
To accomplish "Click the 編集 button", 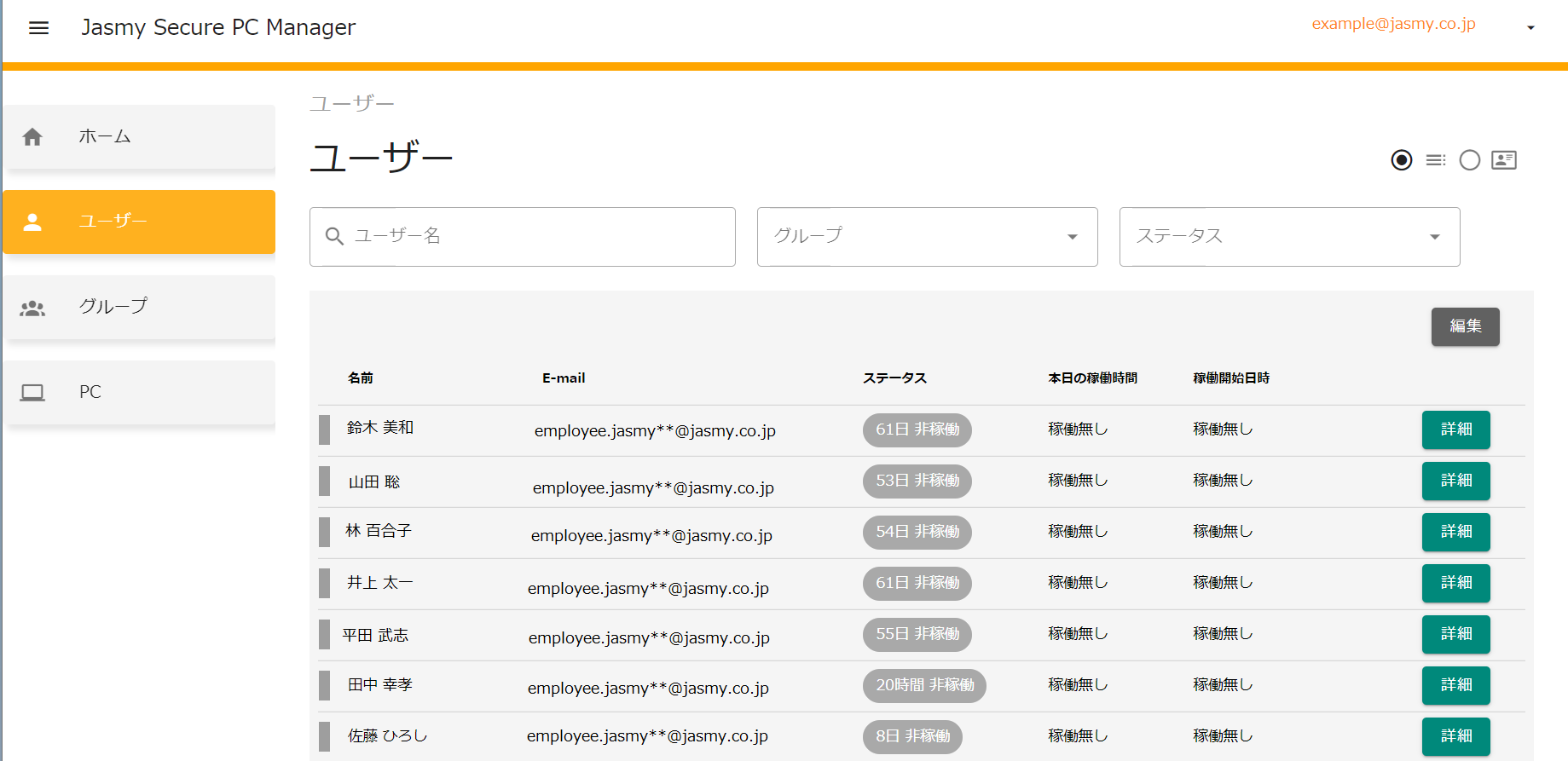I will pos(1466,326).
